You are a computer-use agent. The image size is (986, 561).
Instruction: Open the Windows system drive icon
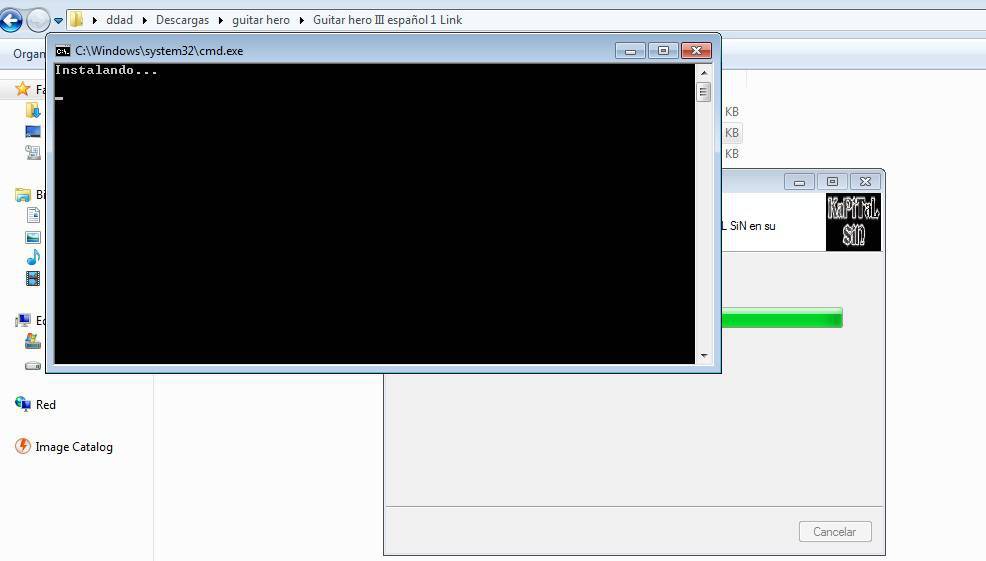(33, 342)
